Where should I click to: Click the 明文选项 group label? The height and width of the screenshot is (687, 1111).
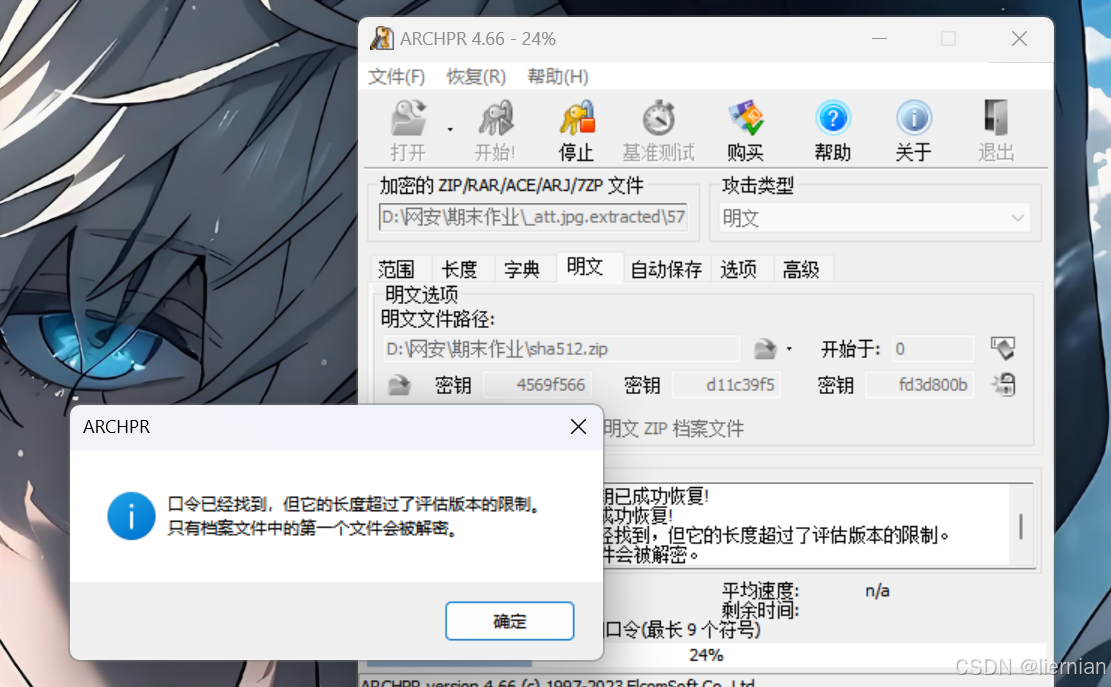click(421, 294)
